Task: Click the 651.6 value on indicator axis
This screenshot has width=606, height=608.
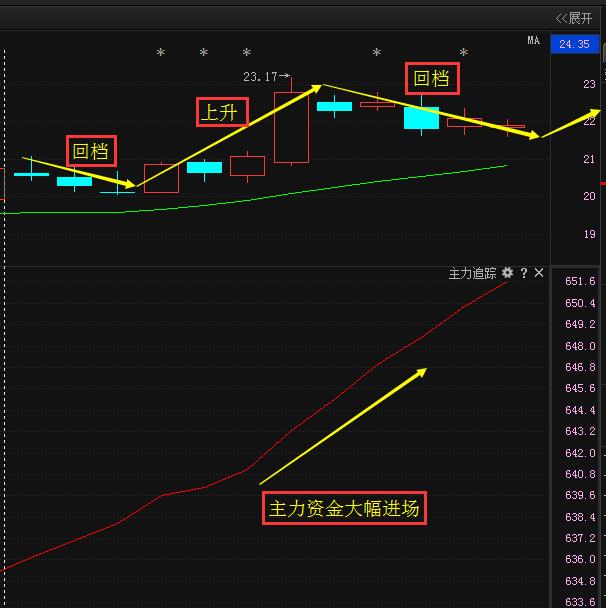Action: click(x=579, y=282)
